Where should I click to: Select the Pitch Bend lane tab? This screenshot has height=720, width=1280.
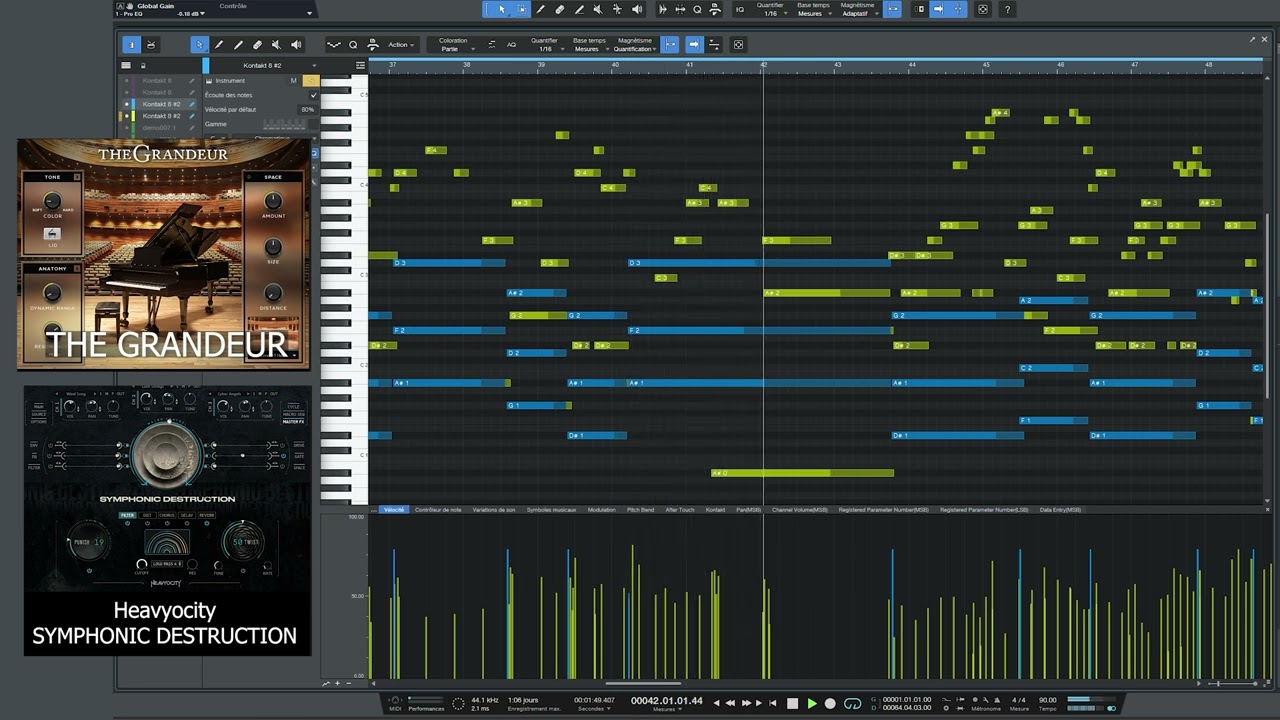(x=640, y=510)
